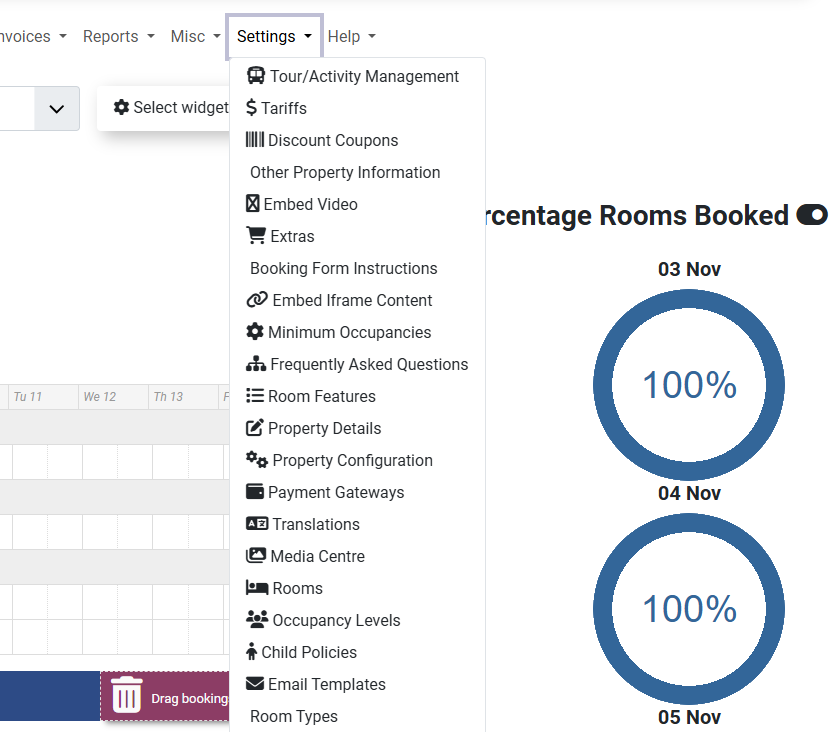Click the bus icon beside Tour/Activity Management

(x=256, y=76)
